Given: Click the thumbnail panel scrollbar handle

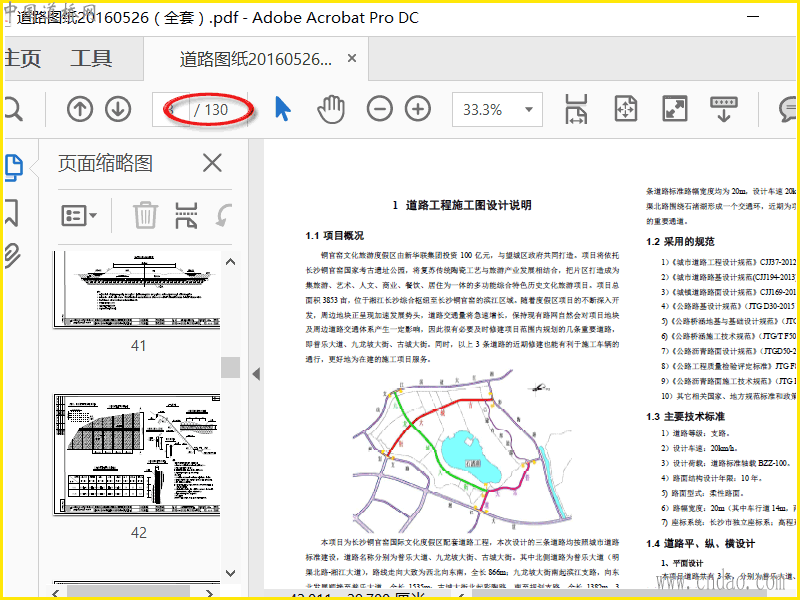Looking at the screenshot, I should [231, 367].
